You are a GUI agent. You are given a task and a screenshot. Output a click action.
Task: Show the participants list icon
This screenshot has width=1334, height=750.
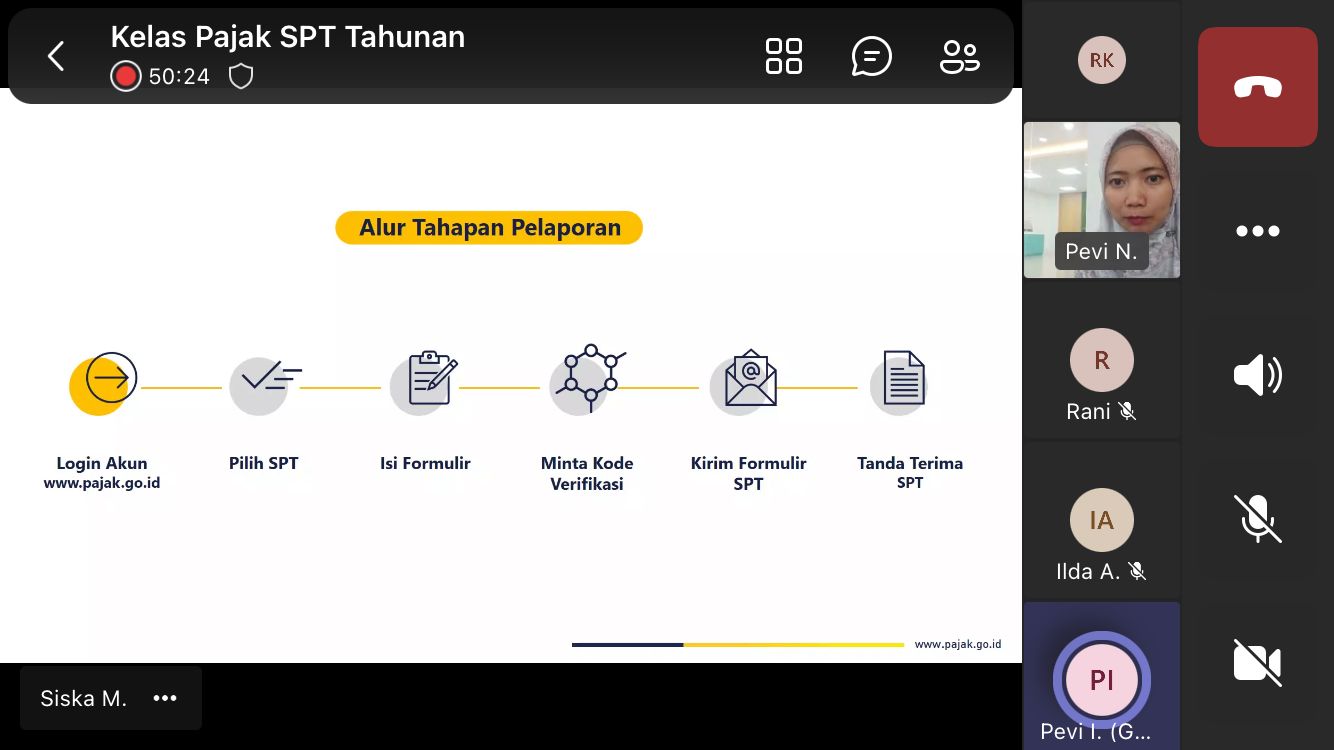(x=959, y=56)
